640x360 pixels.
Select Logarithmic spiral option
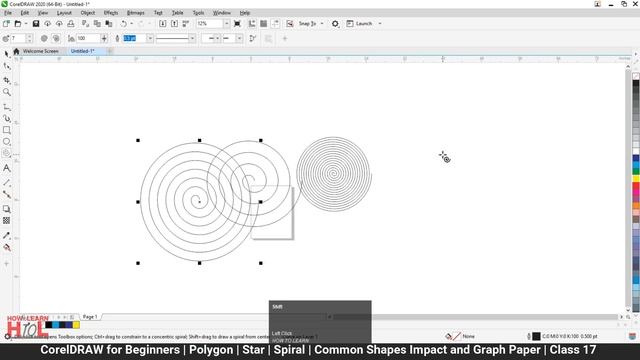56,38
